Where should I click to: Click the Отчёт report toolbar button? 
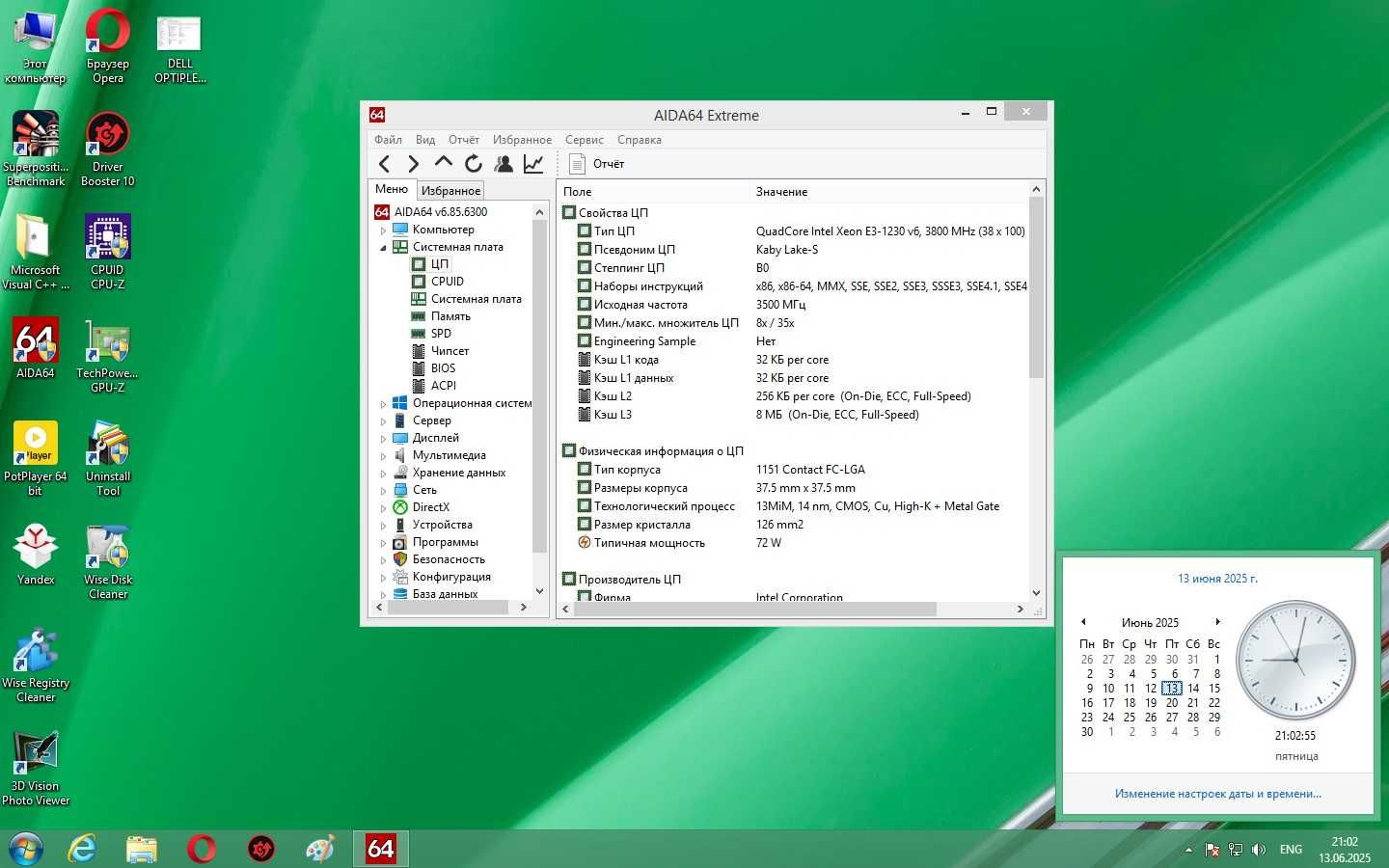(597, 164)
